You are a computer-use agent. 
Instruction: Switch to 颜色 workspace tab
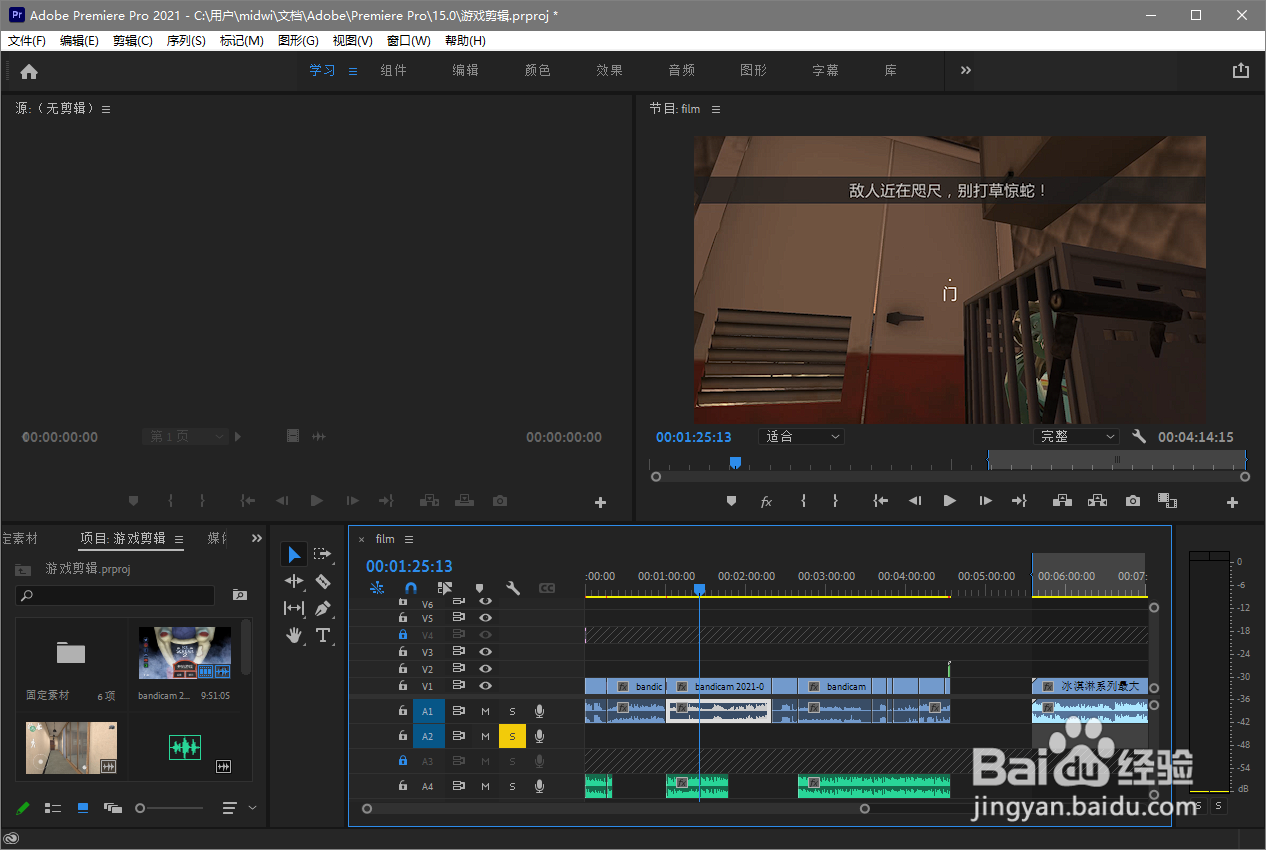pyautogui.click(x=537, y=70)
